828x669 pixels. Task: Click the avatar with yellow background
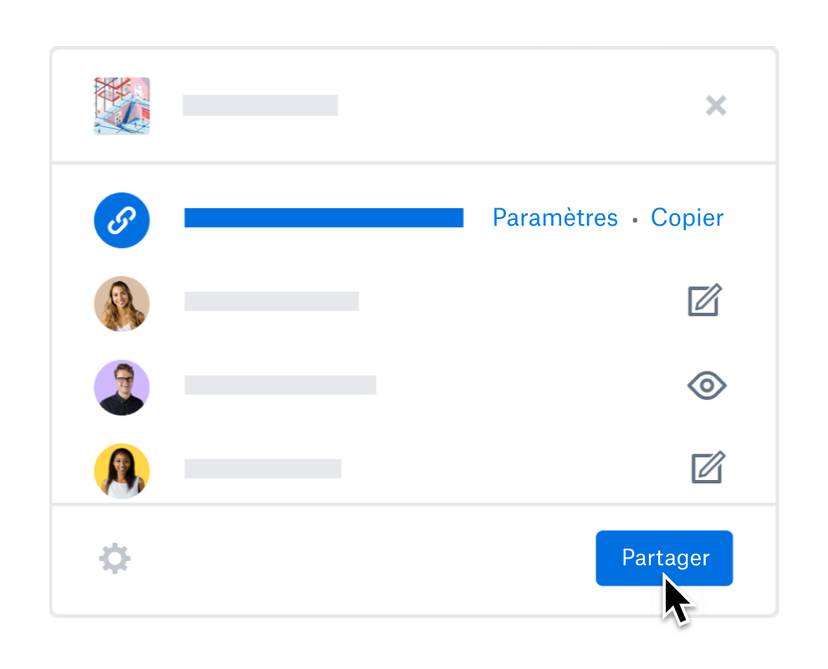tap(122, 470)
